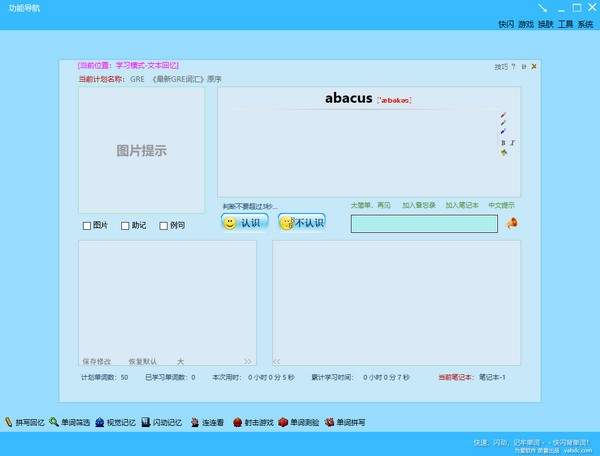Screen dimensions: 600x456
Task: Open the 工具 menu
Action: point(565,23)
